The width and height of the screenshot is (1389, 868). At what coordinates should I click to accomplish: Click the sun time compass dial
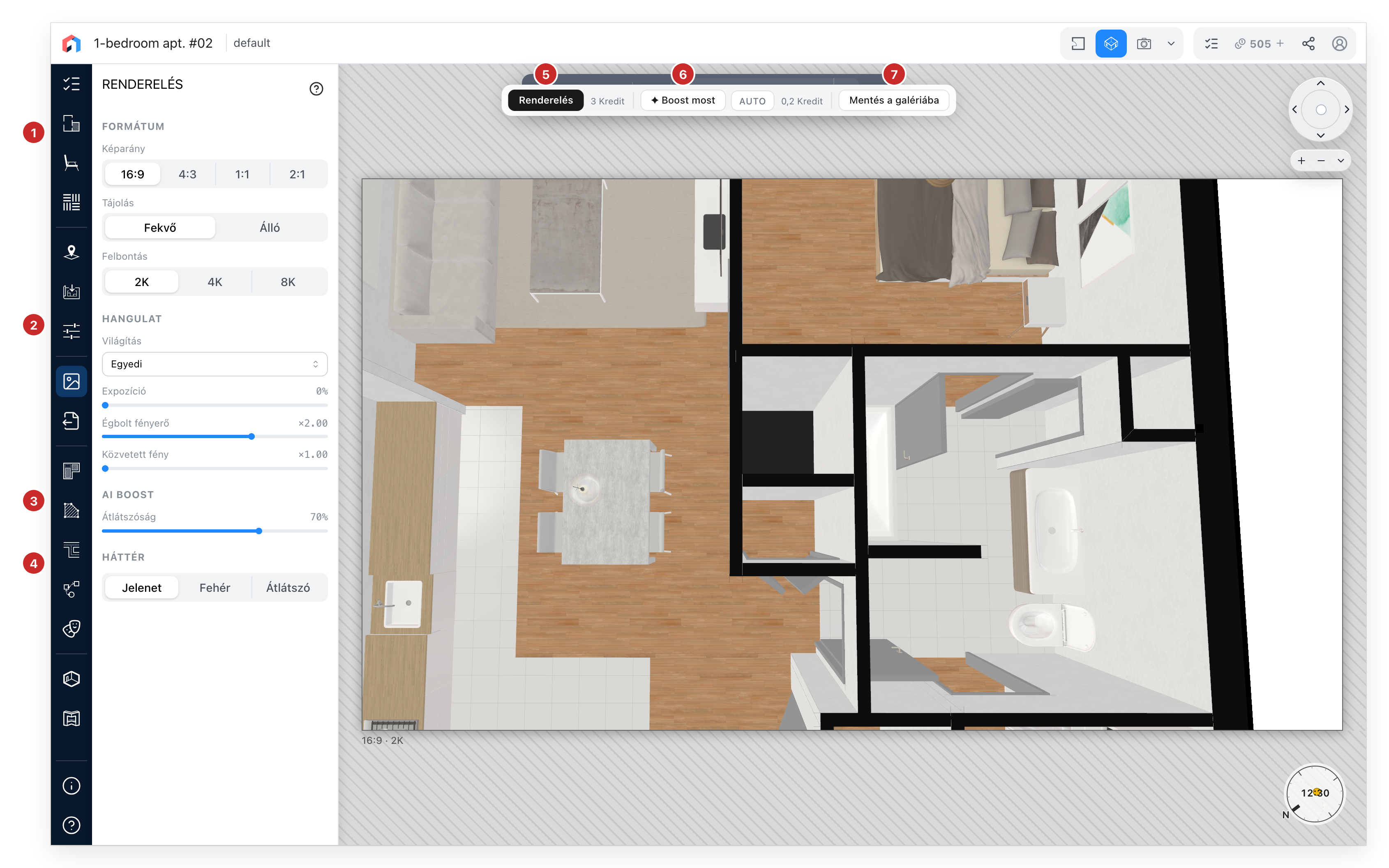click(1314, 794)
